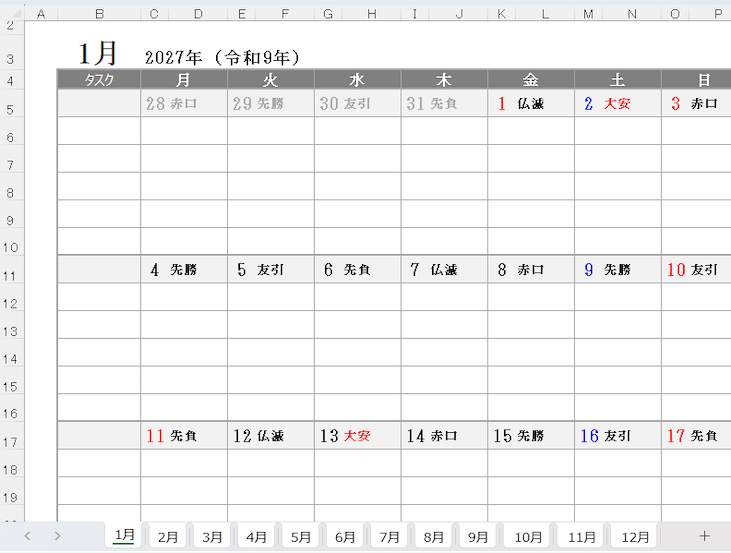Click the next sheet navigation arrow
This screenshot has width=731, height=553.
pyautogui.click(x=57, y=536)
